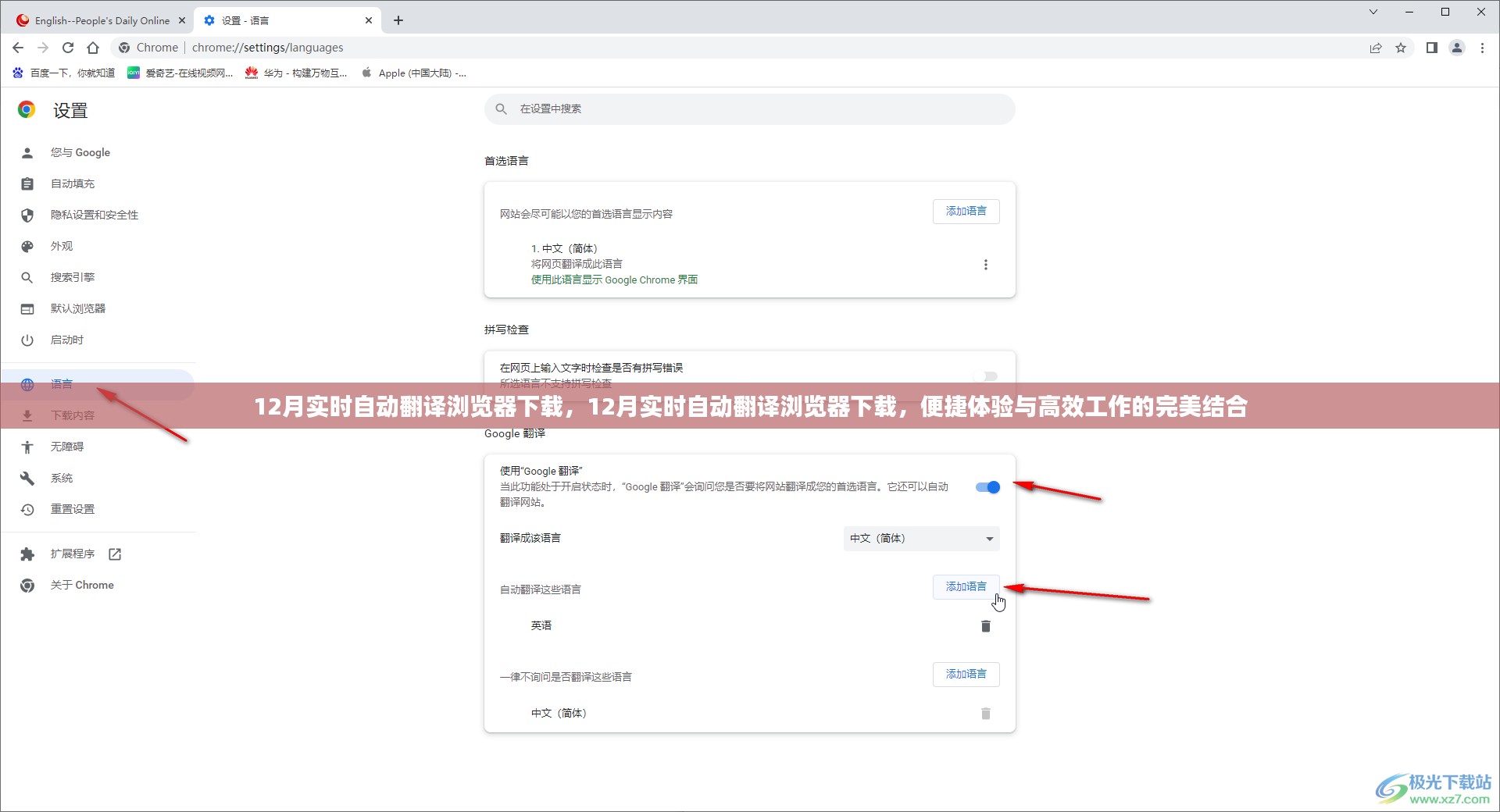Switch to English--People's Daily Online tab

[x=102, y=20]
